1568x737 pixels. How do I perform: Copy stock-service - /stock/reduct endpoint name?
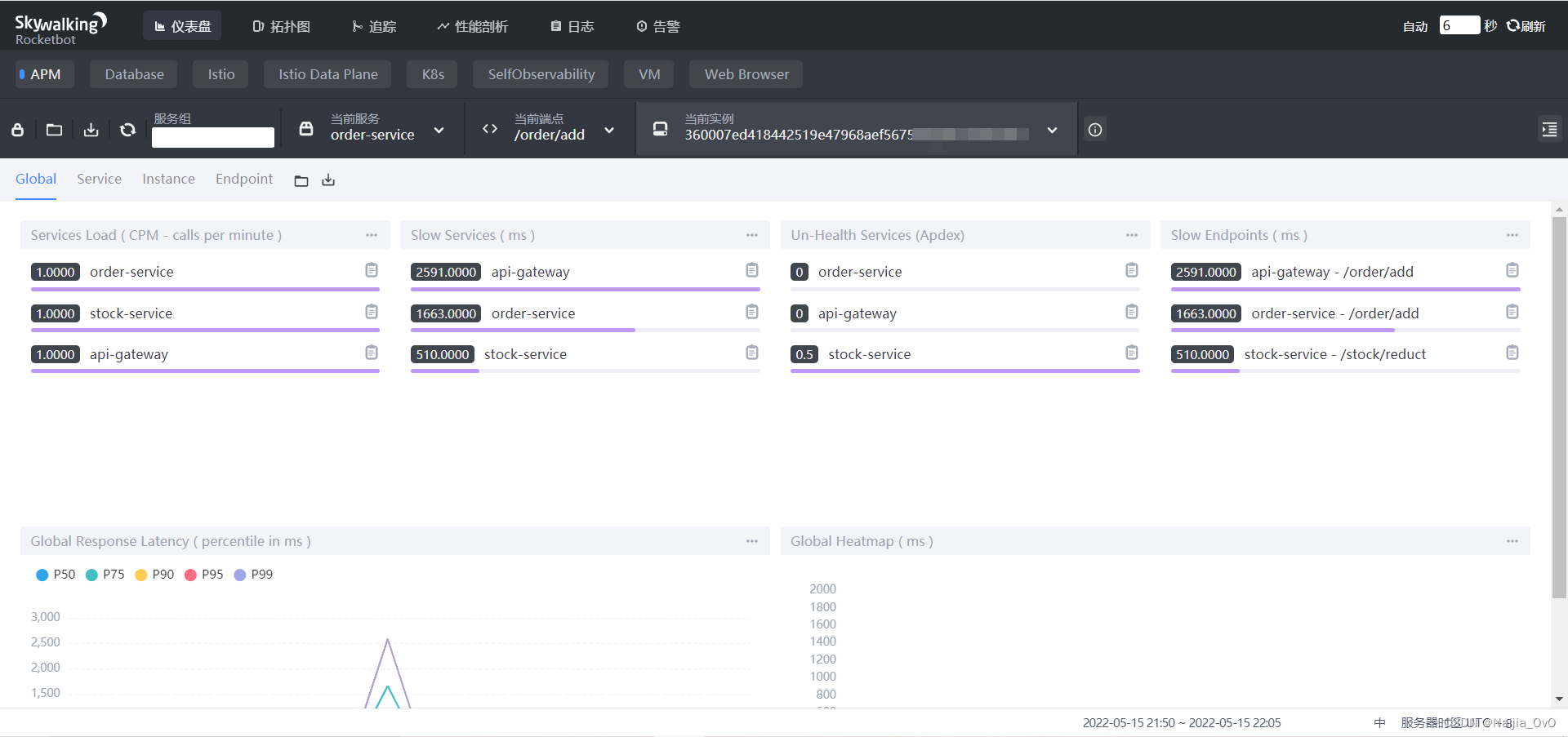[x=1512, y=353]
